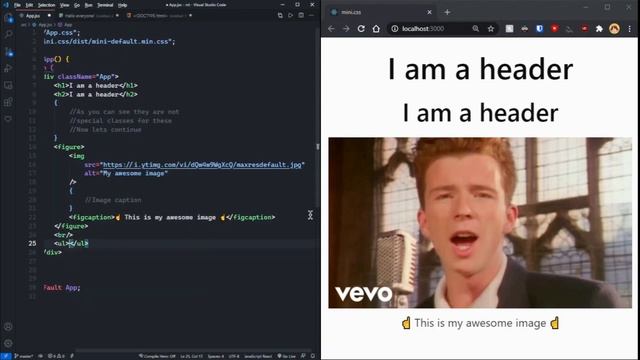640x360 pixels.
Task: Open the Accounts icon in activity bar
Action: [x=8, y=327]
